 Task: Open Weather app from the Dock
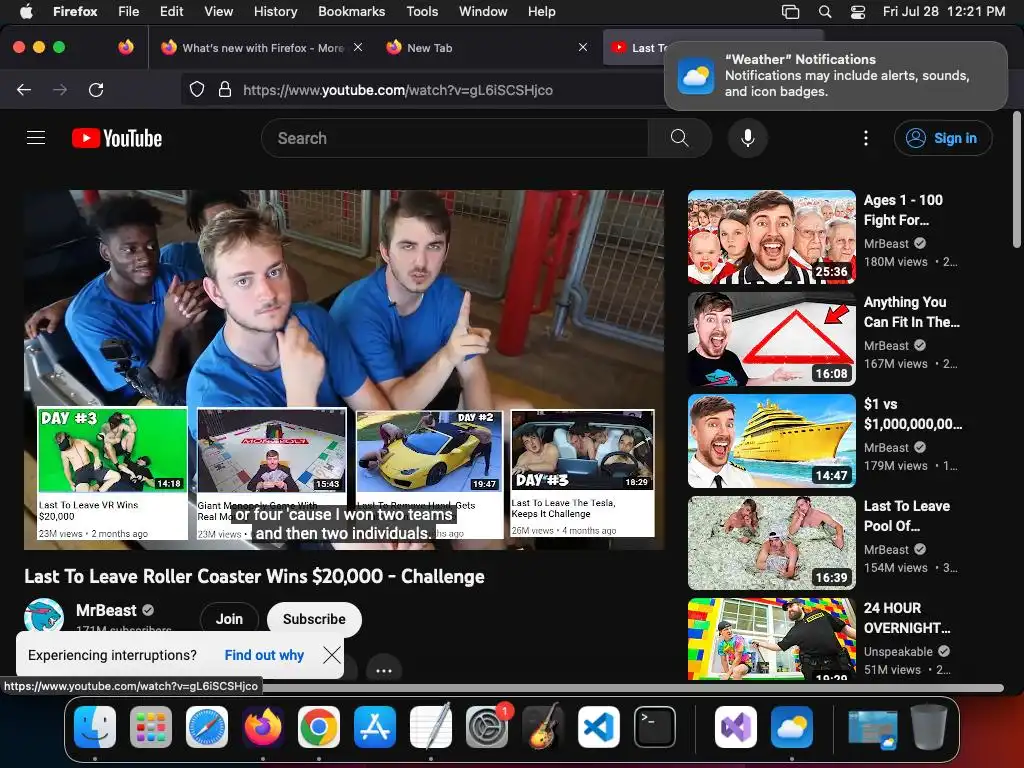[792, 727]
